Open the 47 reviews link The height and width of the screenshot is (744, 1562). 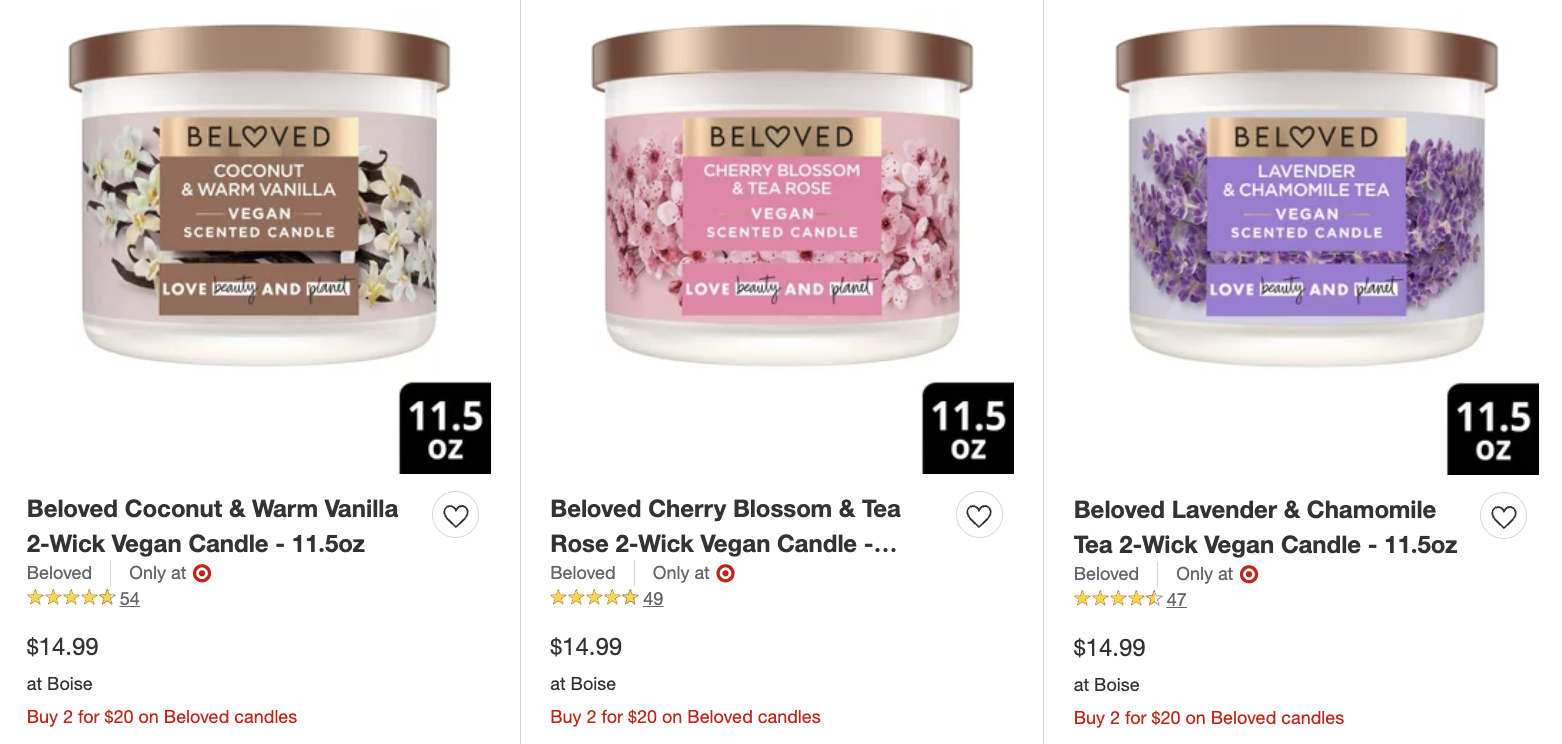(x=1176, y=600)
